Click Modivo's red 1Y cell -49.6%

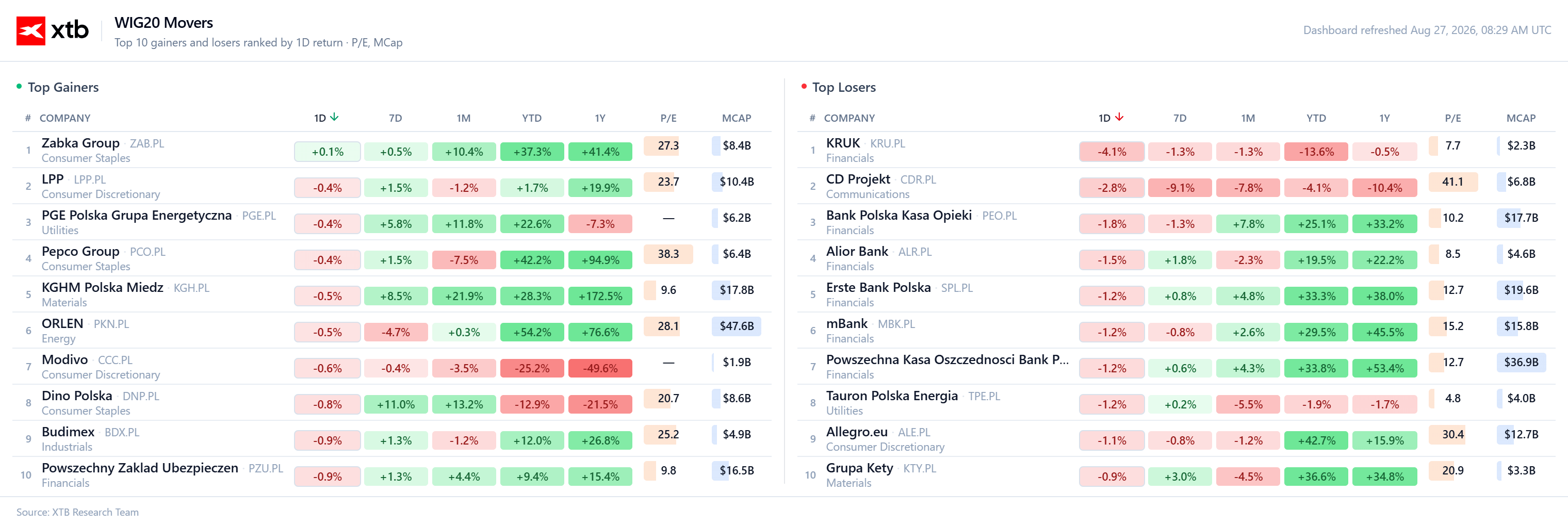600,368
